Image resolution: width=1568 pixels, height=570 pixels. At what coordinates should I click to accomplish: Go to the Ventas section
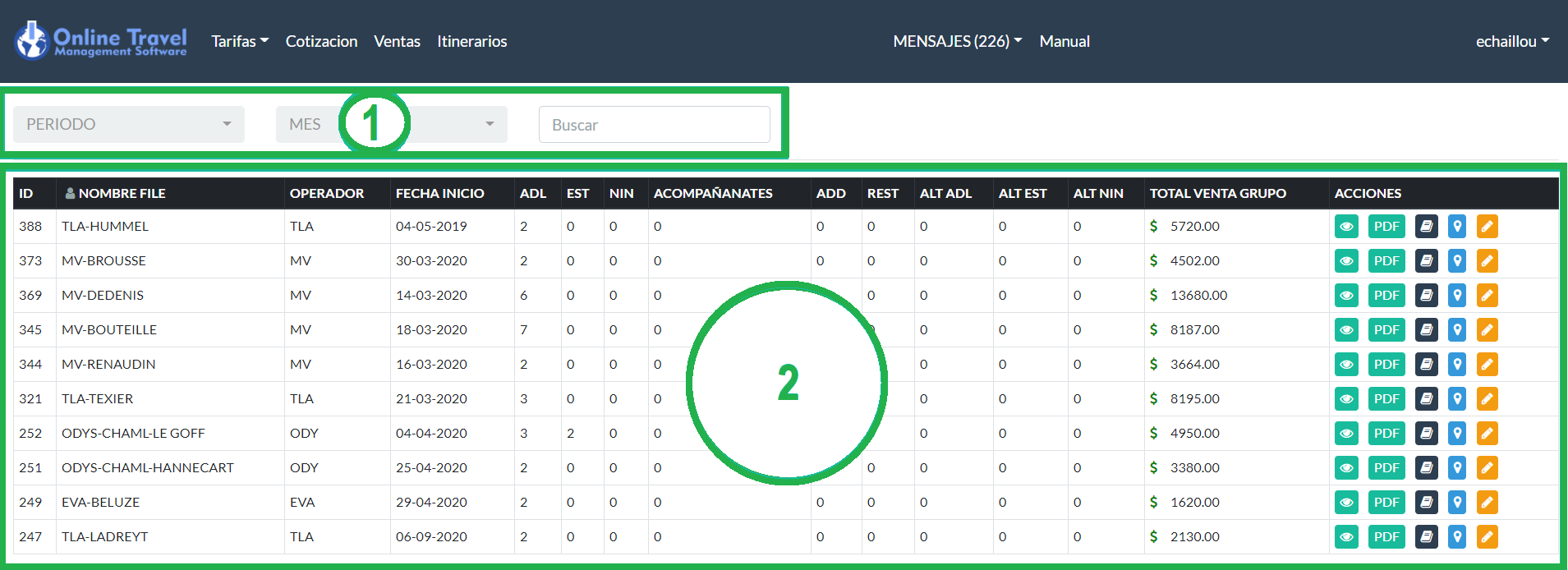coord(397,41)
